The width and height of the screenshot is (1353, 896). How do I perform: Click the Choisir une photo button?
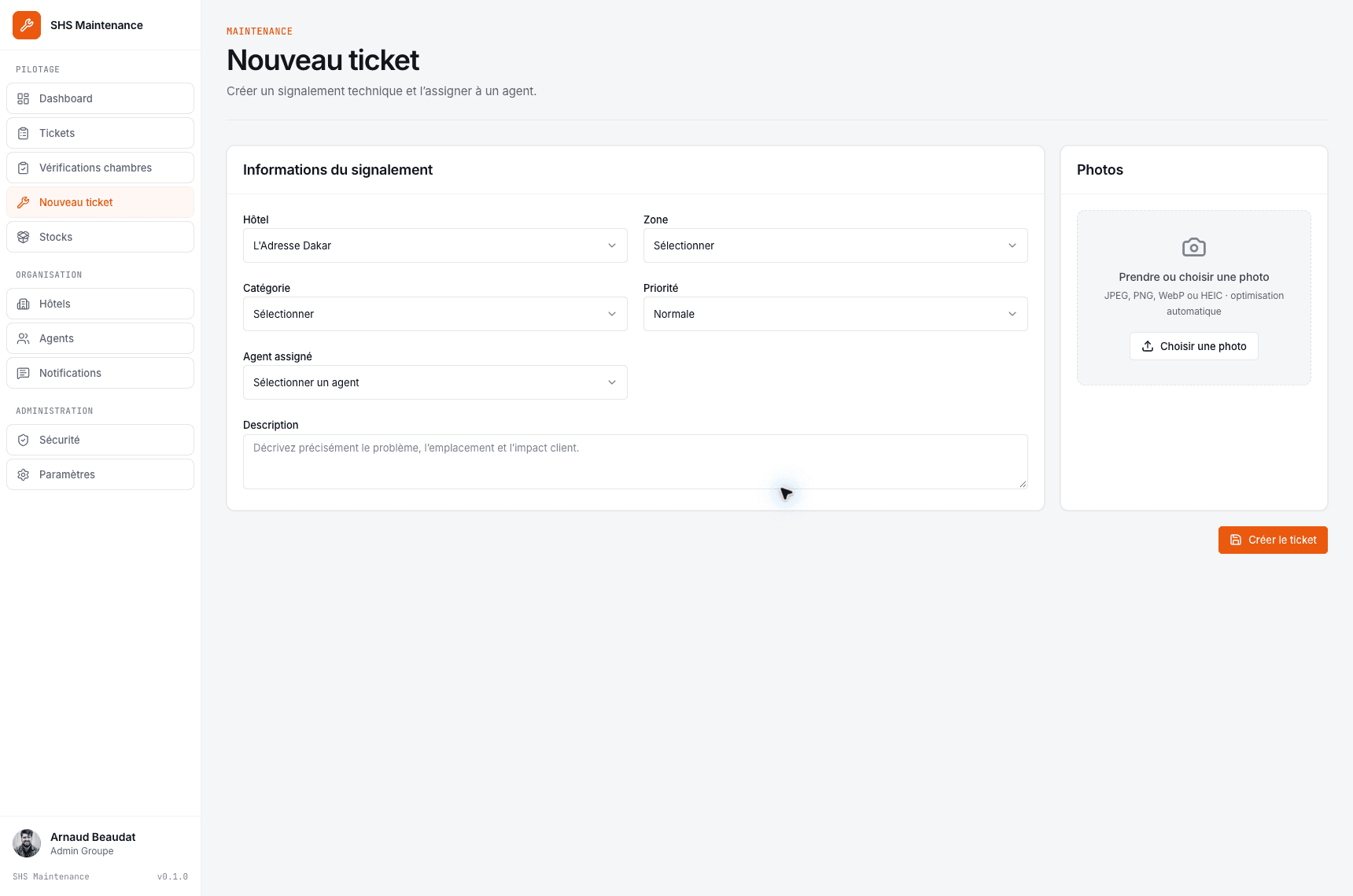(x=1194, y=346)
